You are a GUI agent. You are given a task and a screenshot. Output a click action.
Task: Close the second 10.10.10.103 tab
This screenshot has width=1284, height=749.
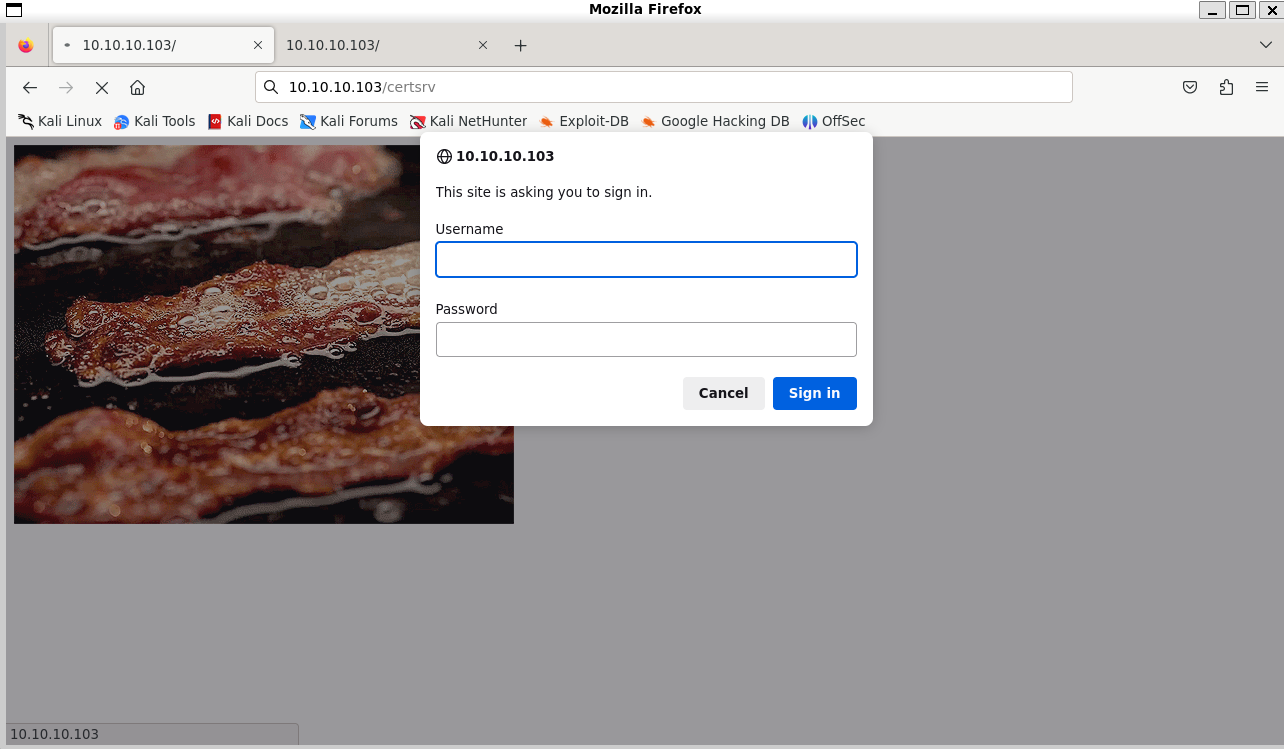[483, 45]
